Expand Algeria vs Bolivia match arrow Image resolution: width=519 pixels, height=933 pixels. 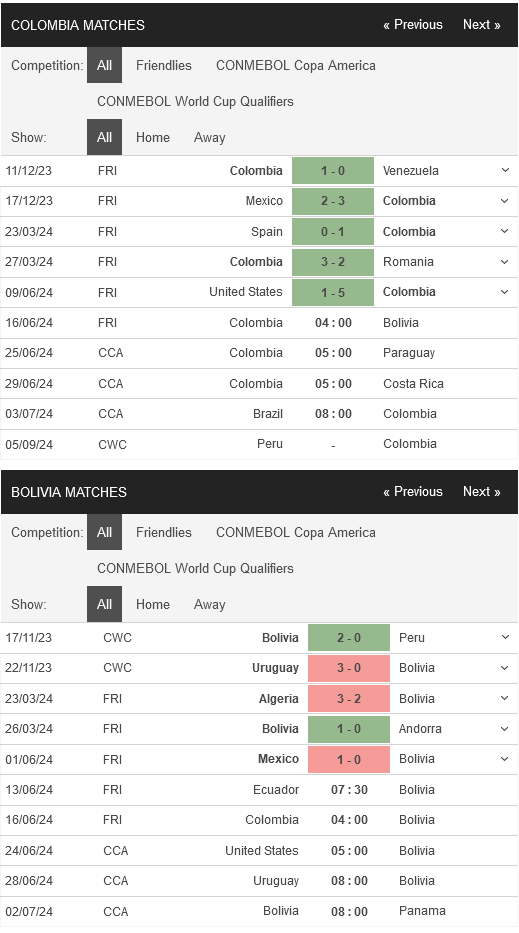(x=505, y=698)
